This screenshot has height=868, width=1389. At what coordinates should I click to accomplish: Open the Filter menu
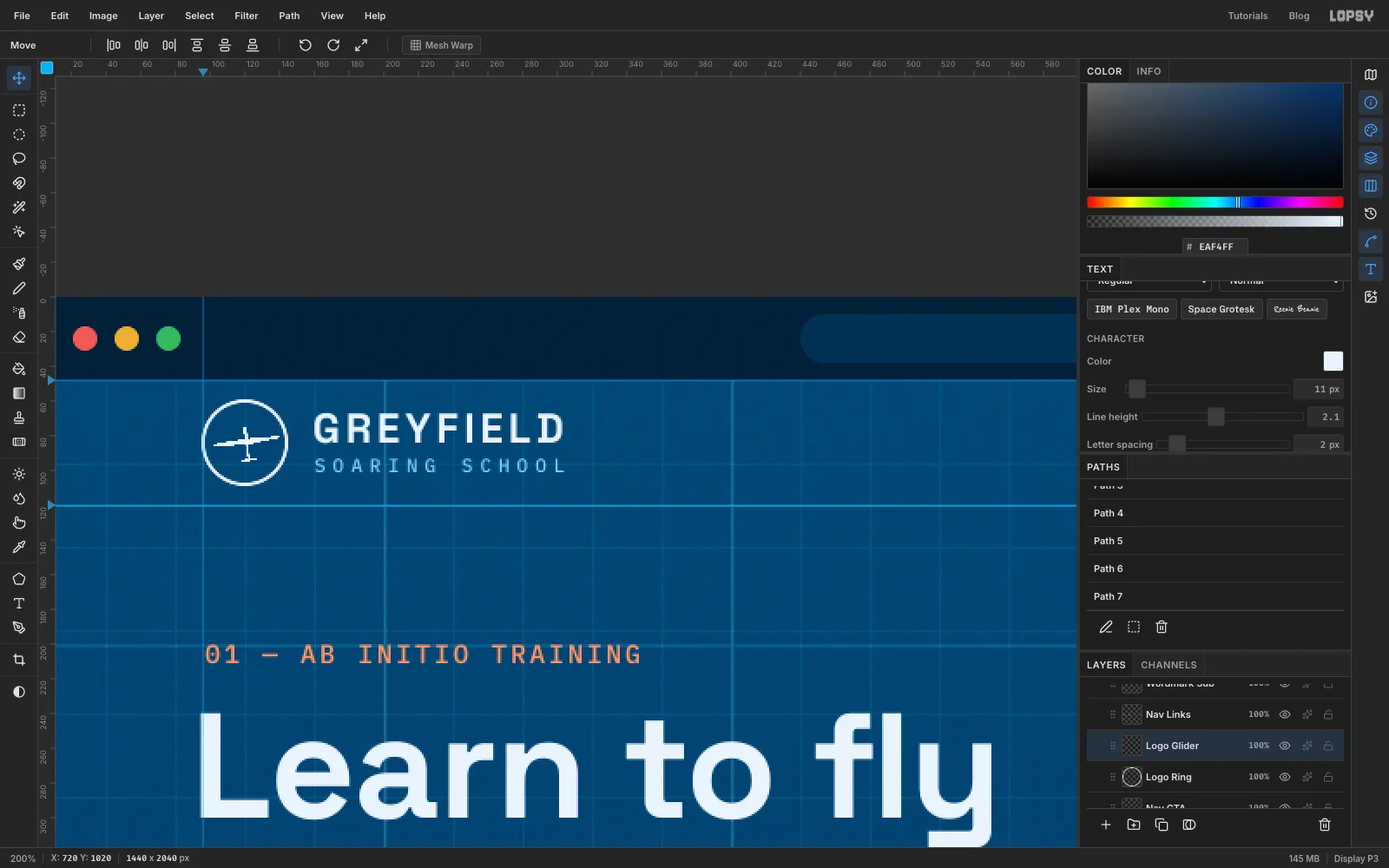247,16
